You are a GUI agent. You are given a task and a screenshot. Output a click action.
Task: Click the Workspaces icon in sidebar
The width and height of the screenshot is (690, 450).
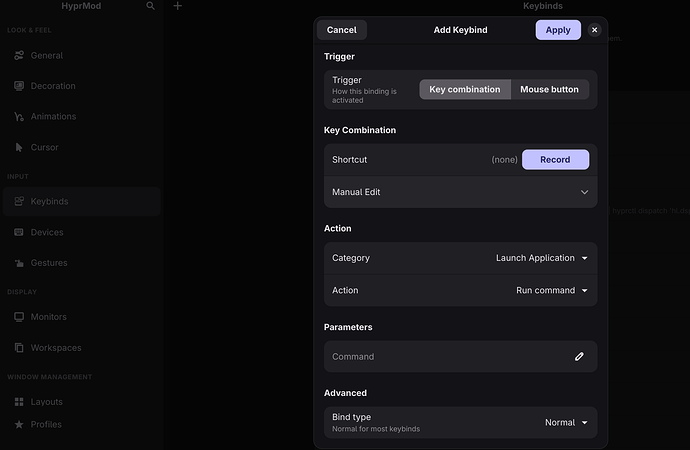point(19,348)
